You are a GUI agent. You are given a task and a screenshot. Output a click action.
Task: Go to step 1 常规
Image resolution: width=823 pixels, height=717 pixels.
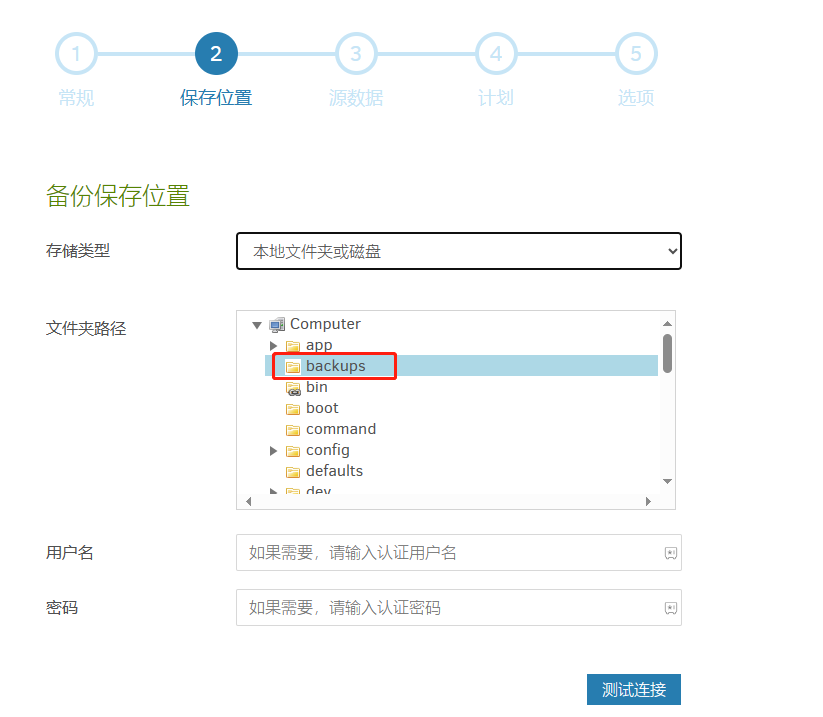click(x=76, y=54)
